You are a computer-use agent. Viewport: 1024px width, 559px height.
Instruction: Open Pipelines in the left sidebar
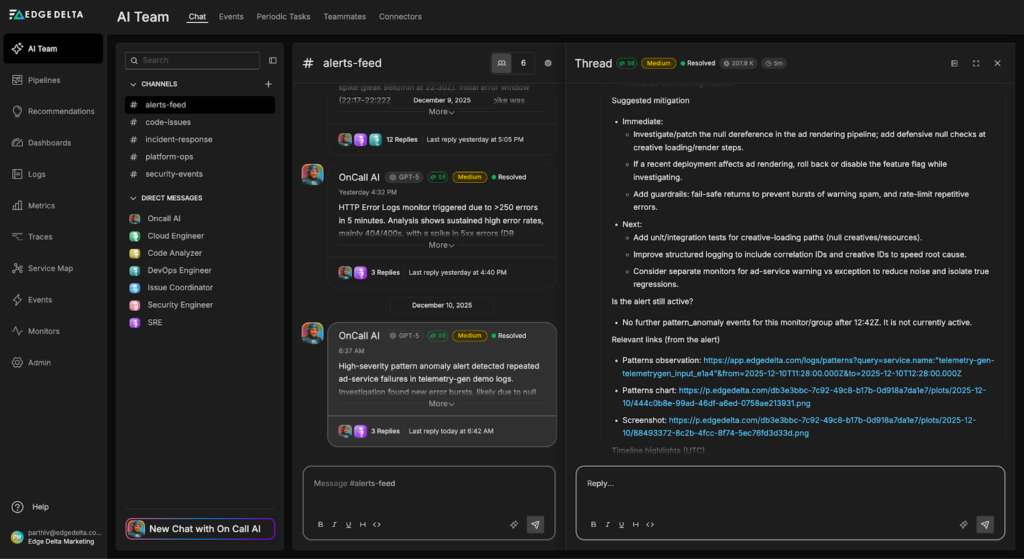pos(44,80)
